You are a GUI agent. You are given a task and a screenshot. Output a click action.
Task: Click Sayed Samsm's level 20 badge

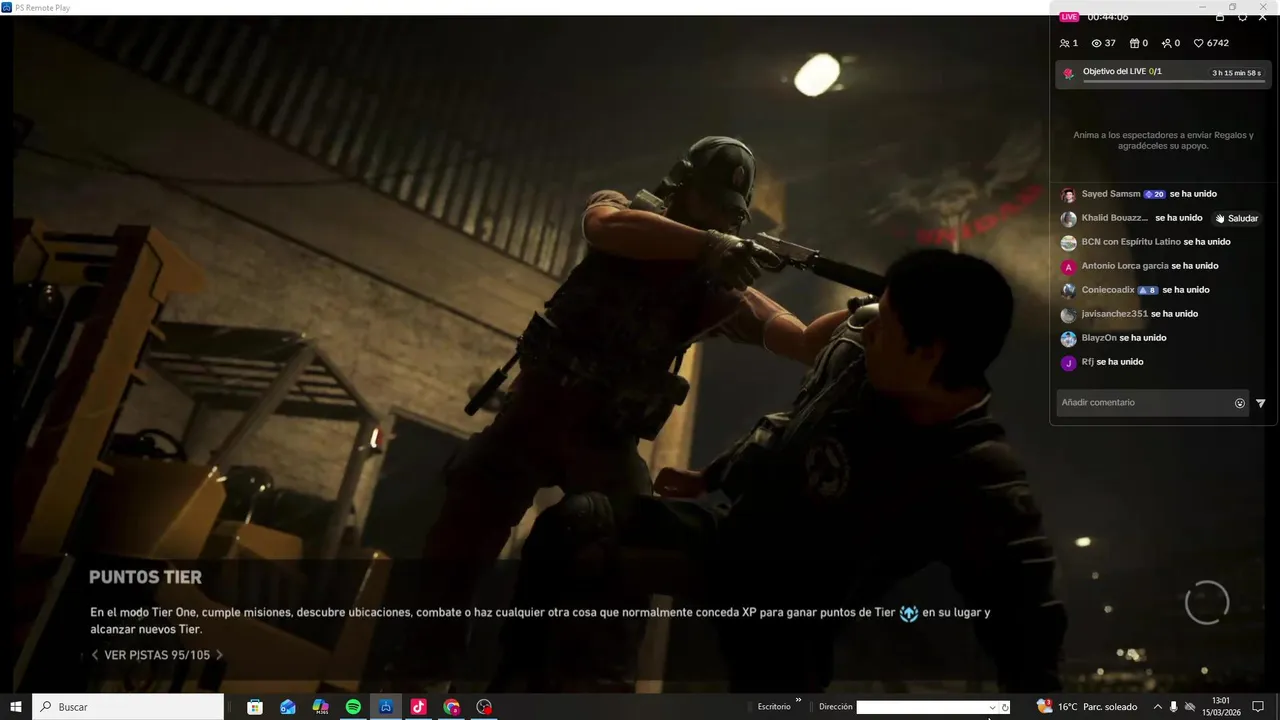tap(1155, 194)
